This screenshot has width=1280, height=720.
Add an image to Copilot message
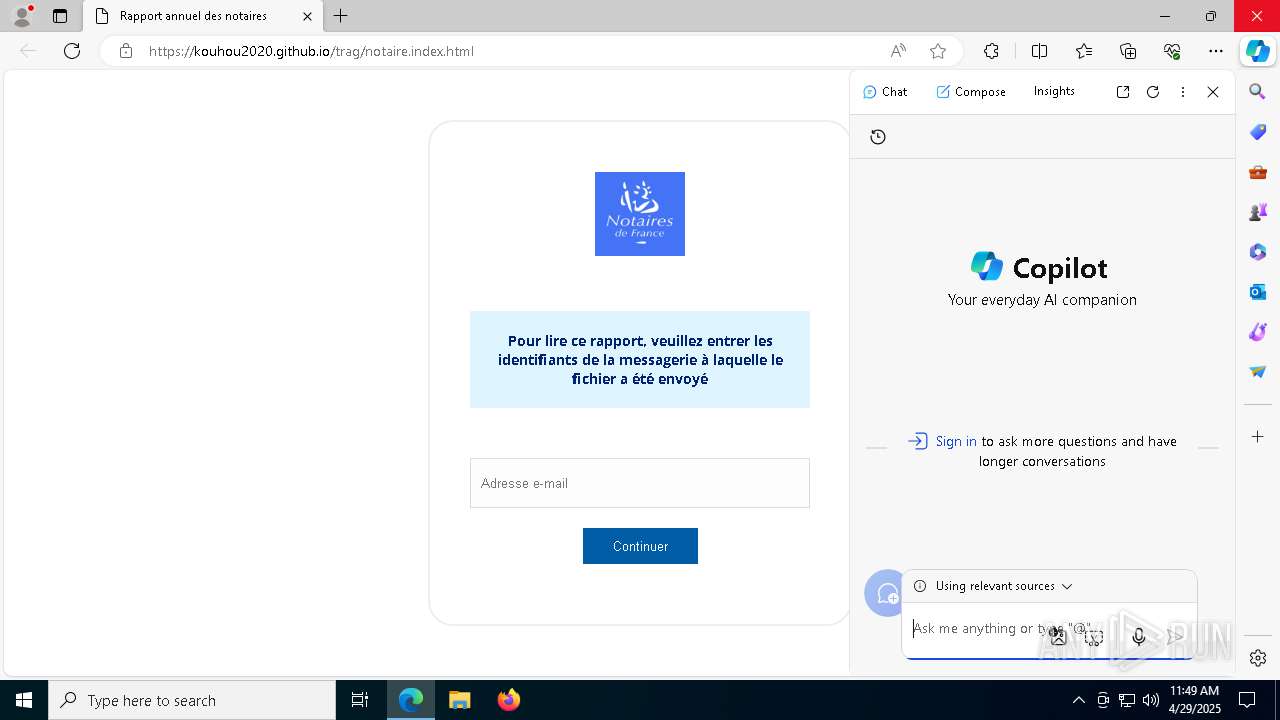[1058, 636]
